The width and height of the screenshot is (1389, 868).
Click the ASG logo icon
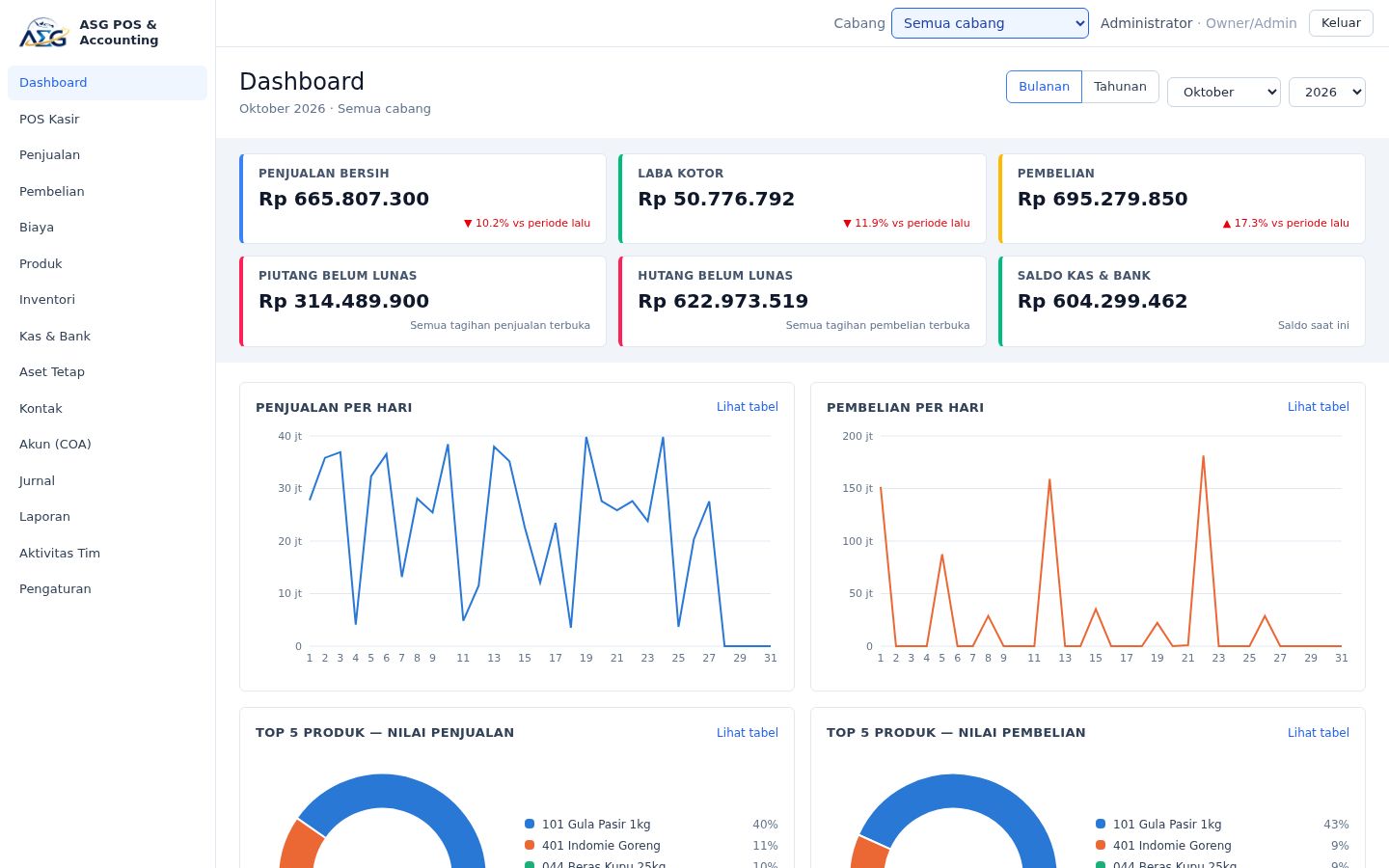click(44, 33)
